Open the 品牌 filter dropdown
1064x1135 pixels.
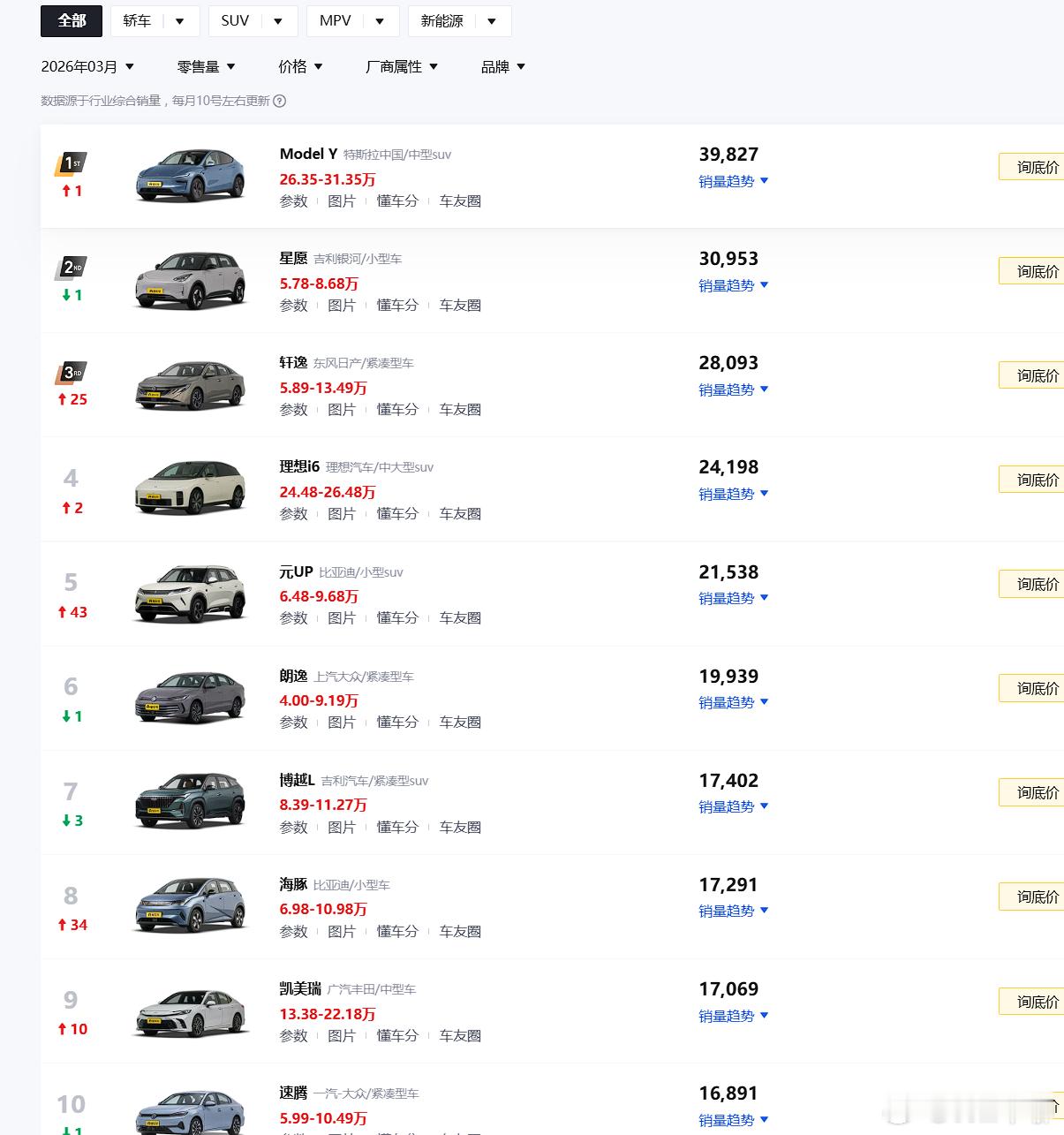tap(502, 66)
